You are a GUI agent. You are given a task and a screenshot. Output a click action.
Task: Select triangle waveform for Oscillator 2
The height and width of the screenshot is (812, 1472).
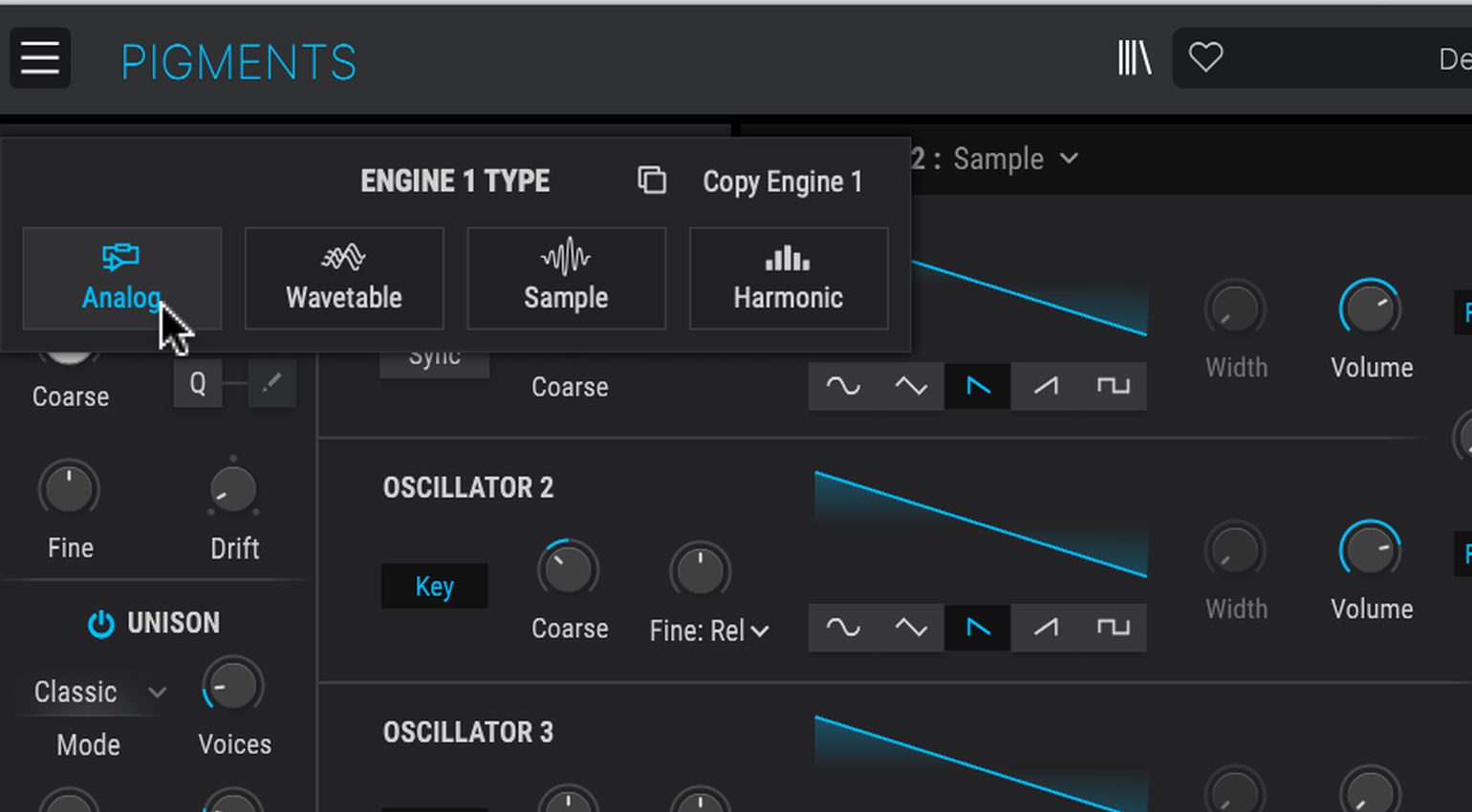[910, 628]
